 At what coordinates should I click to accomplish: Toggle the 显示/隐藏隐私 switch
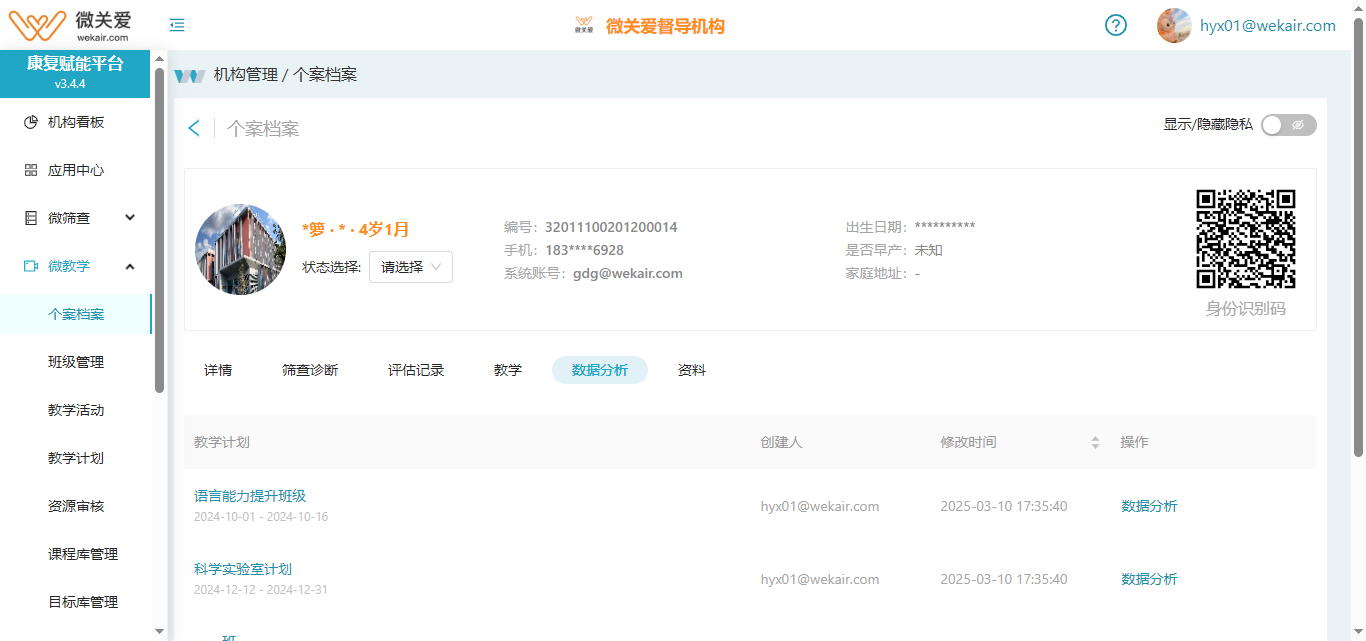coord(1288,125)
